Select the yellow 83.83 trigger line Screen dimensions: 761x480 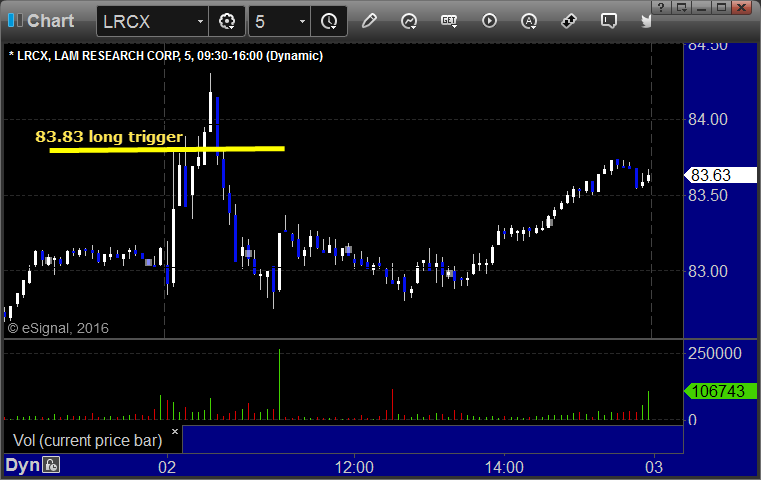point(167,149)
